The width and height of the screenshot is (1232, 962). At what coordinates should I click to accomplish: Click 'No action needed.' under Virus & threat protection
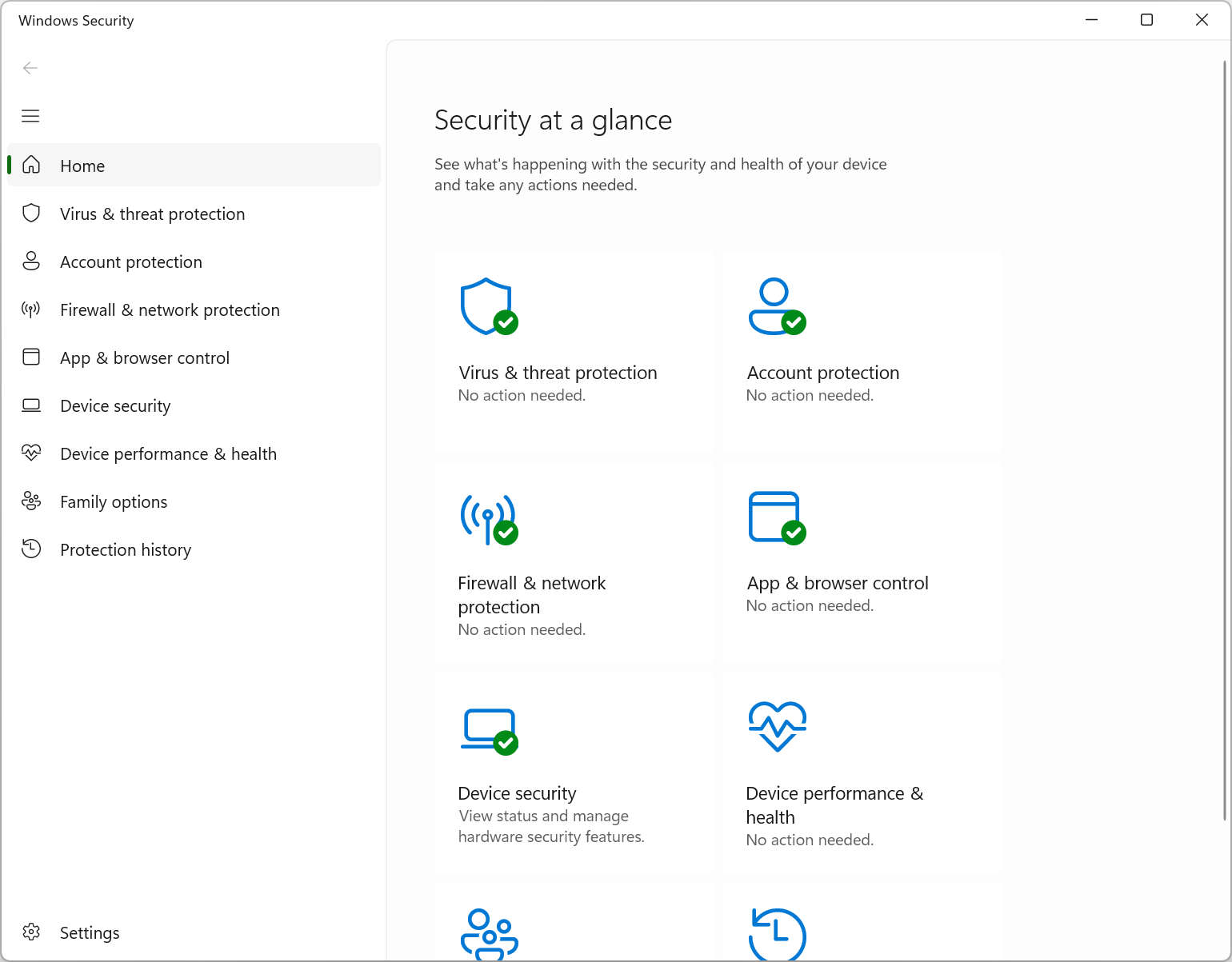(x=522, y=395)
